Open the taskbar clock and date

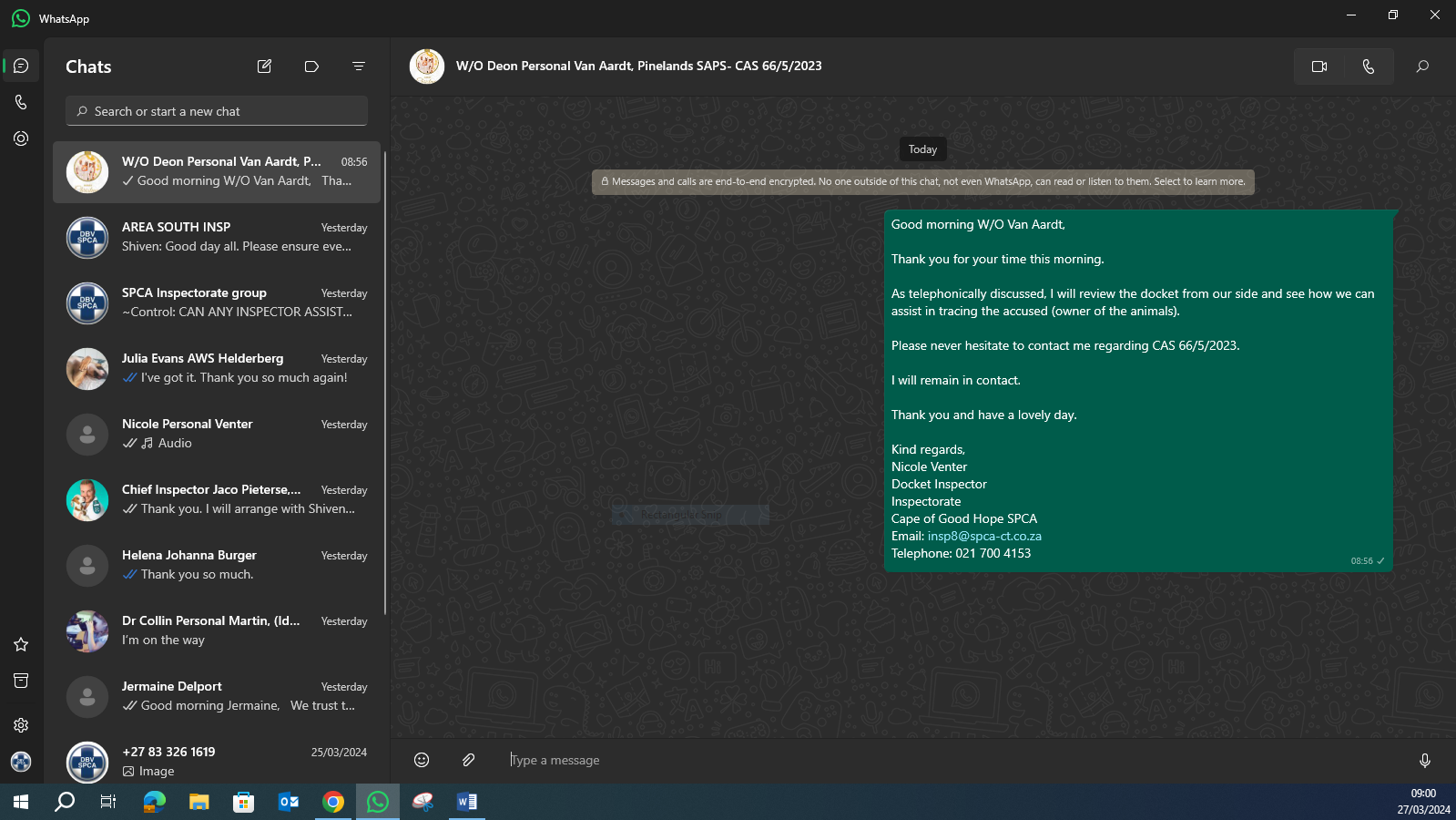(1423, 802)
